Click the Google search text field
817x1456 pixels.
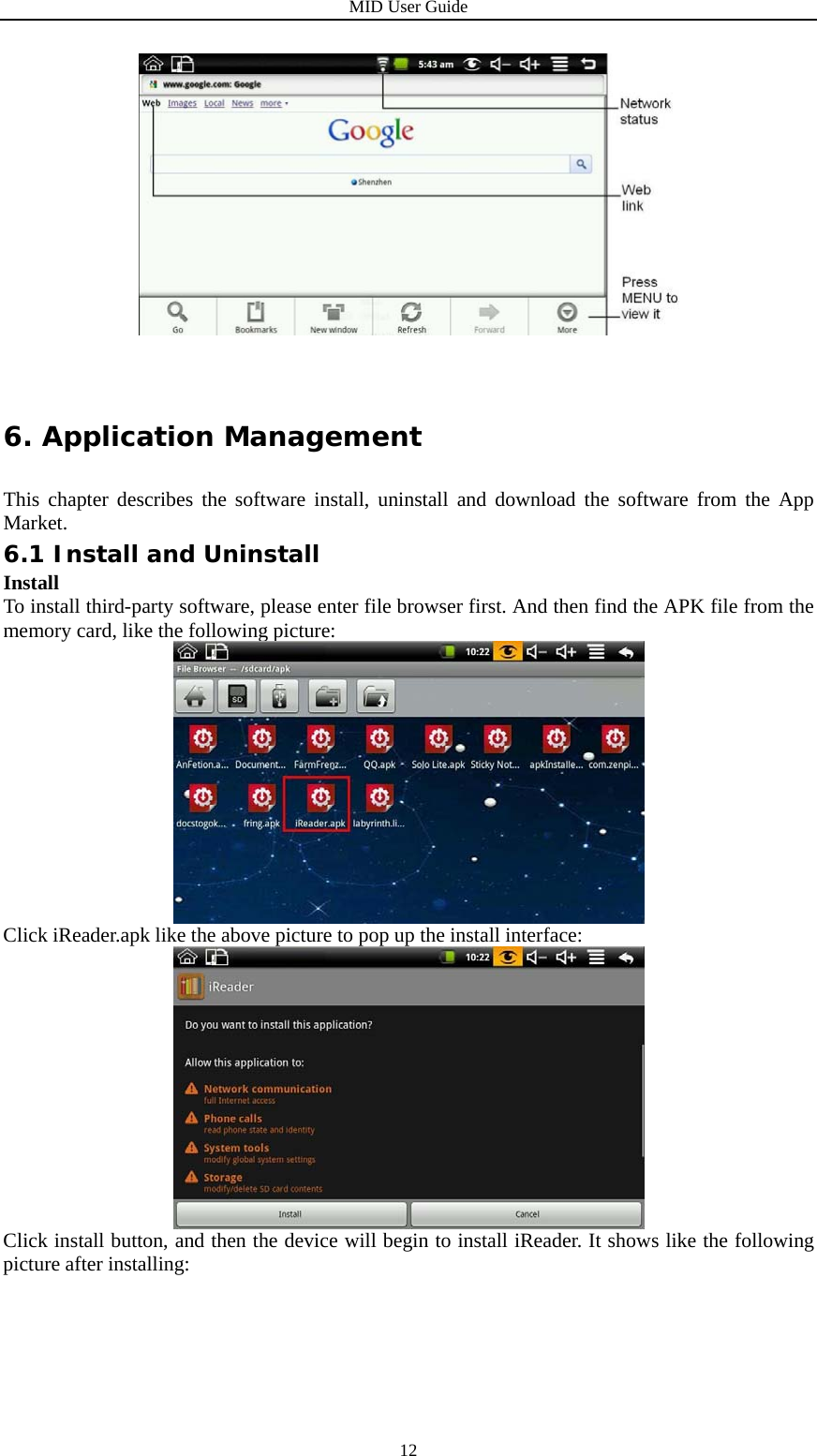(x=361, y=164)
